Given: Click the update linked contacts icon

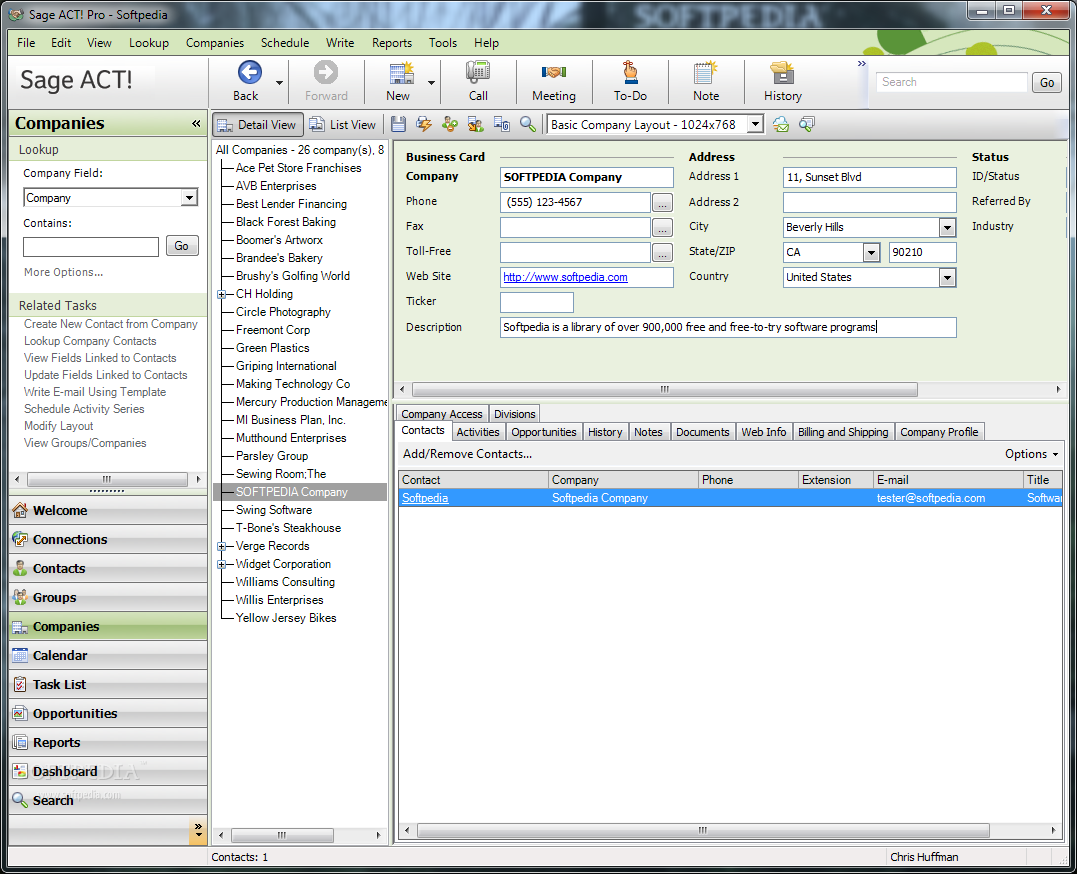Looking at the screenshot, I should [476, 124].
